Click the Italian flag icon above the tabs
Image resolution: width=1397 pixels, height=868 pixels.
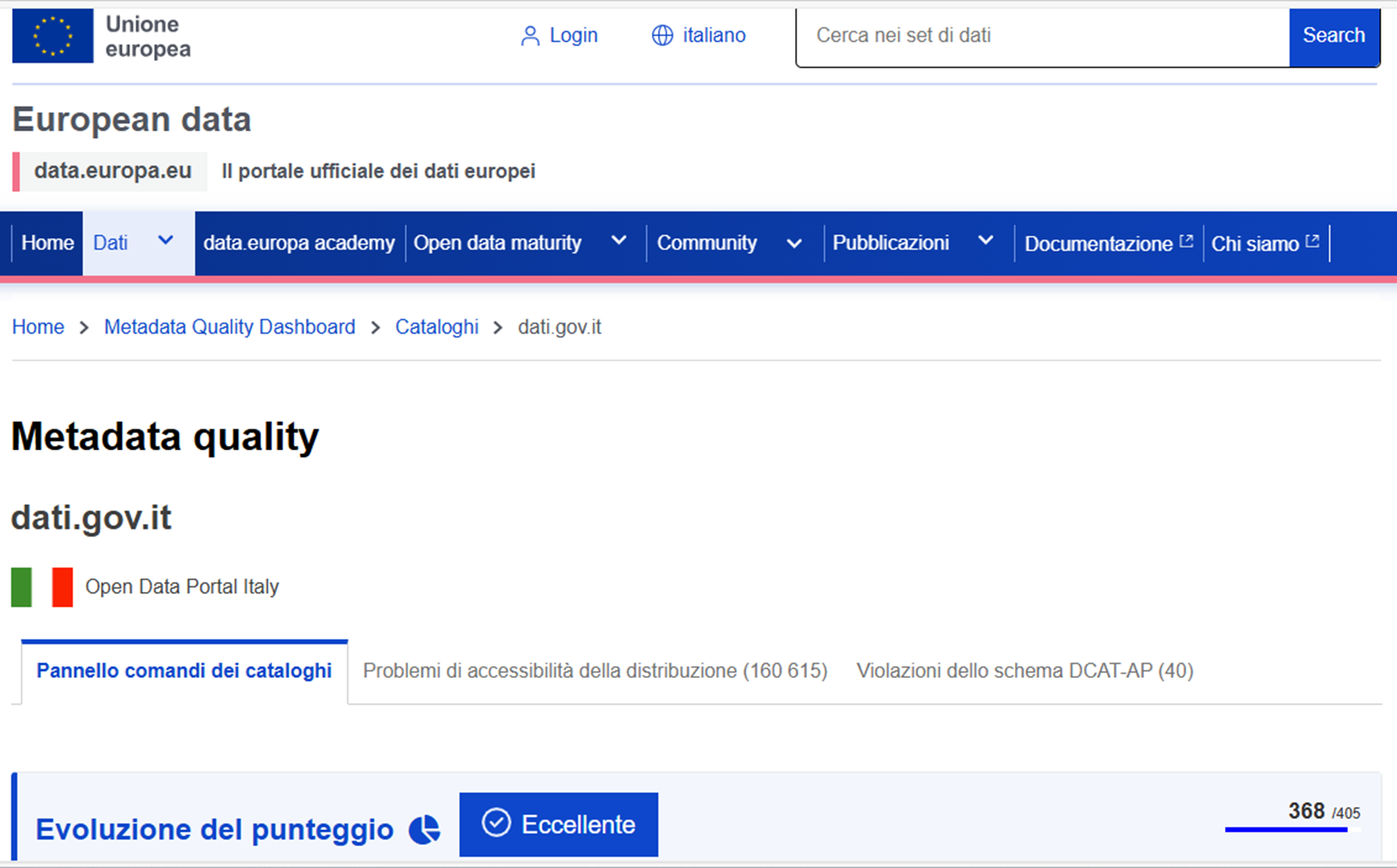tap(42, 586)
